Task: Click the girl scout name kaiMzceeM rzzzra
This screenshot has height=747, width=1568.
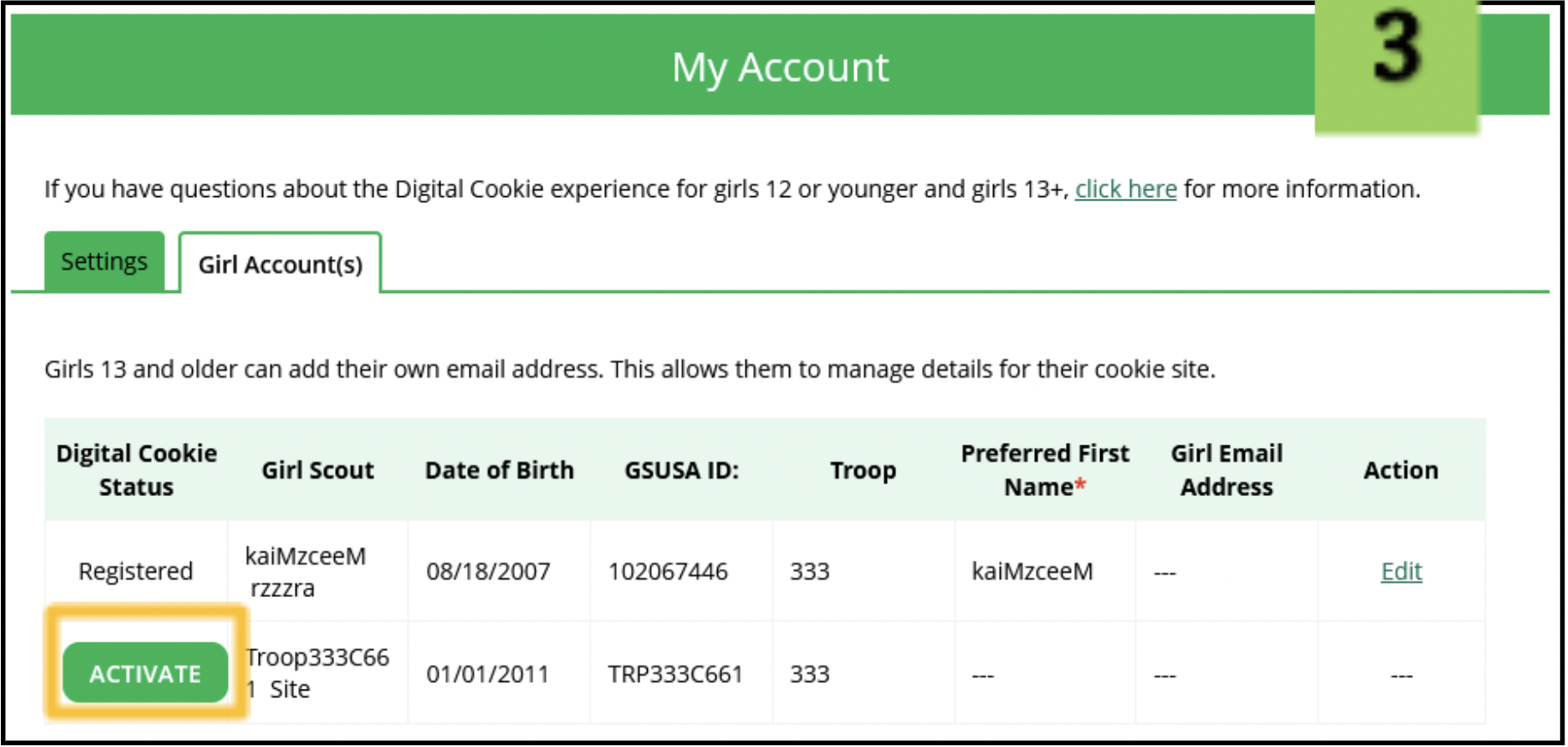Action: (305, 571)
